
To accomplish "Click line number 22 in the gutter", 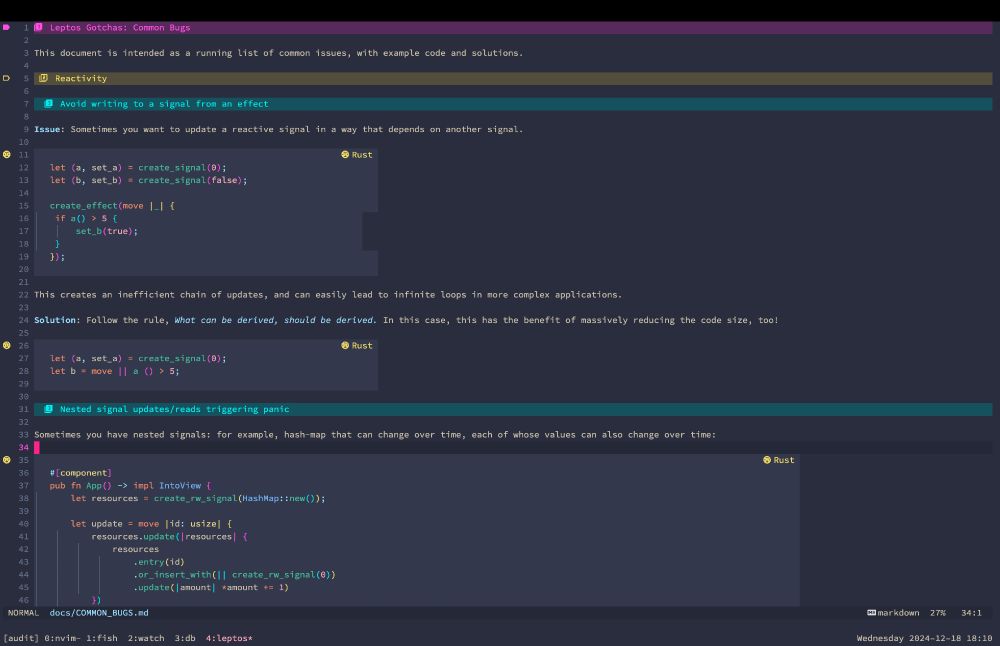I will [x=24, y=295].
